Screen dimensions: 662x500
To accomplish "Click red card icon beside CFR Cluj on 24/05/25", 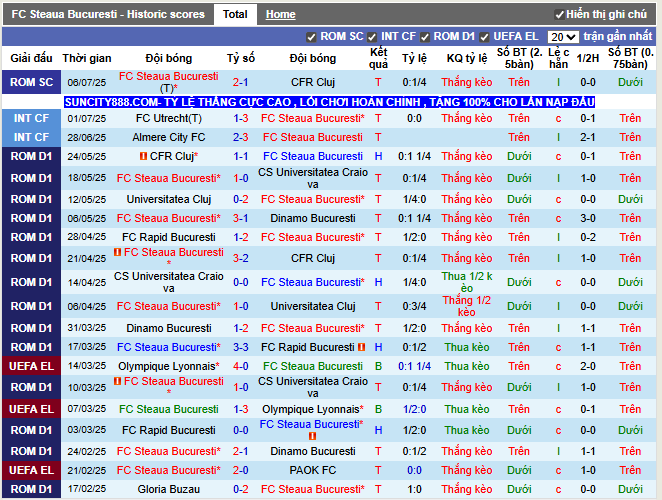I will tap(143, 156).
